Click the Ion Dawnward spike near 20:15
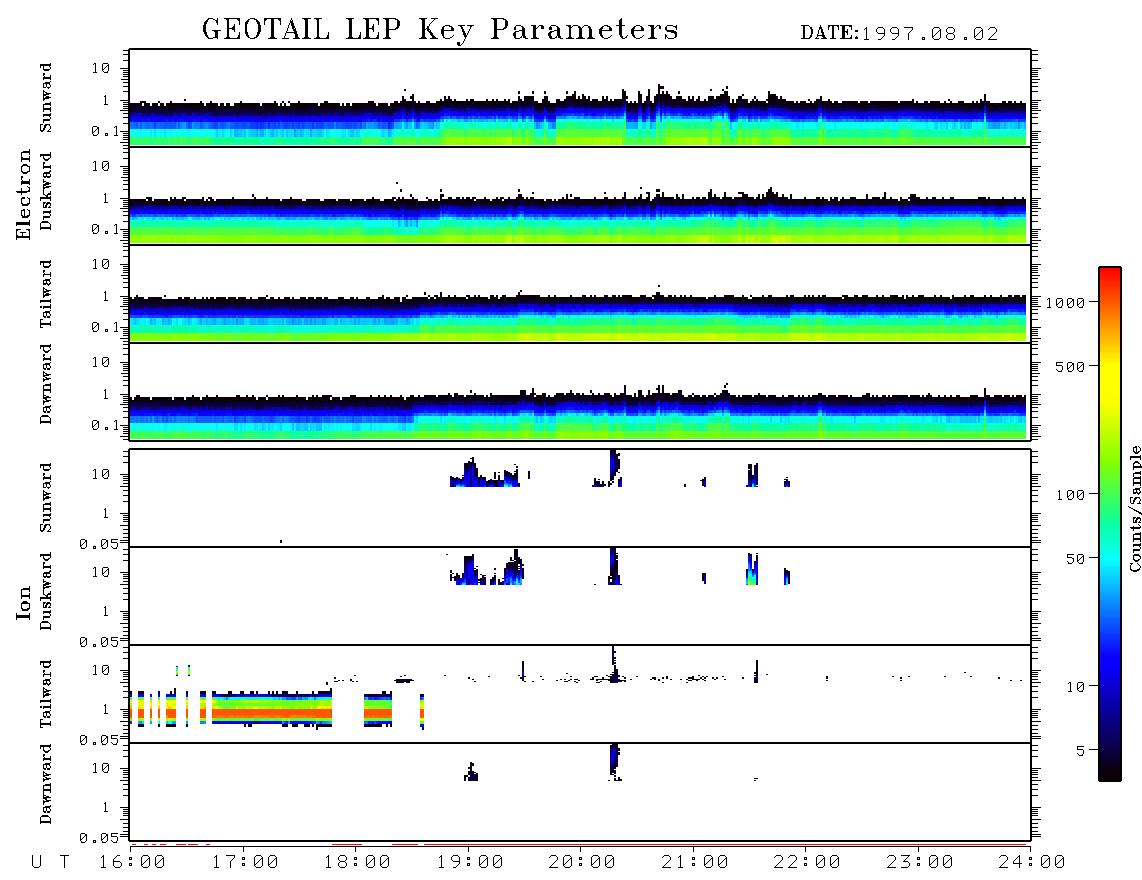Viewport: 1142px width, 880px height. (615, 761)
